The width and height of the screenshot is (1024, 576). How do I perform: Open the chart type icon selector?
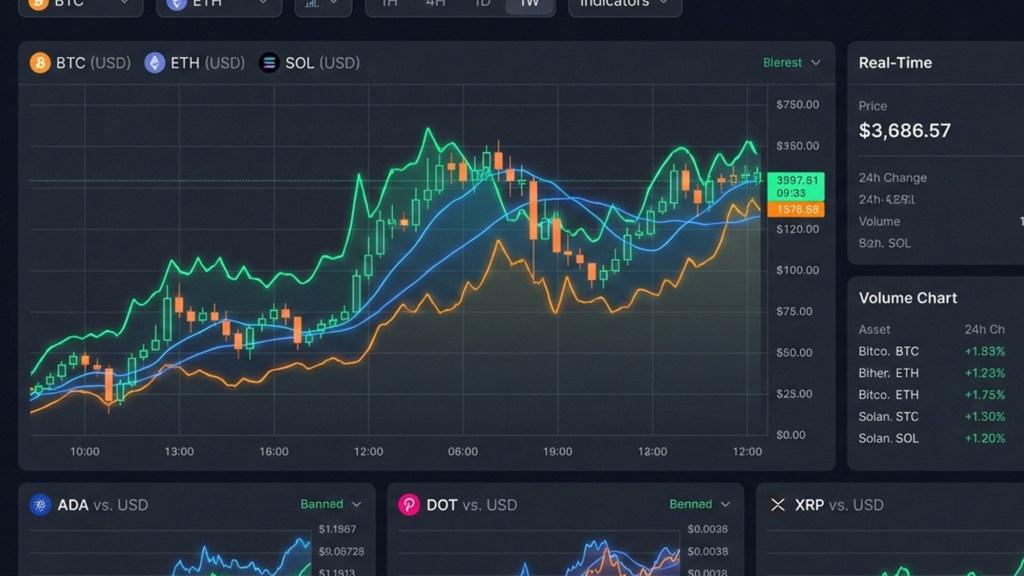coord(322,4)
